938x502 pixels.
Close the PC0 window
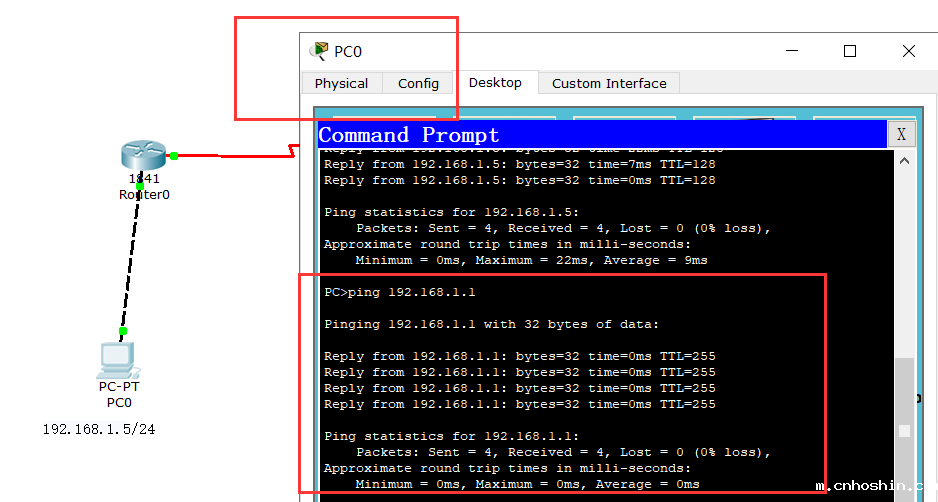tap(908, 51)
